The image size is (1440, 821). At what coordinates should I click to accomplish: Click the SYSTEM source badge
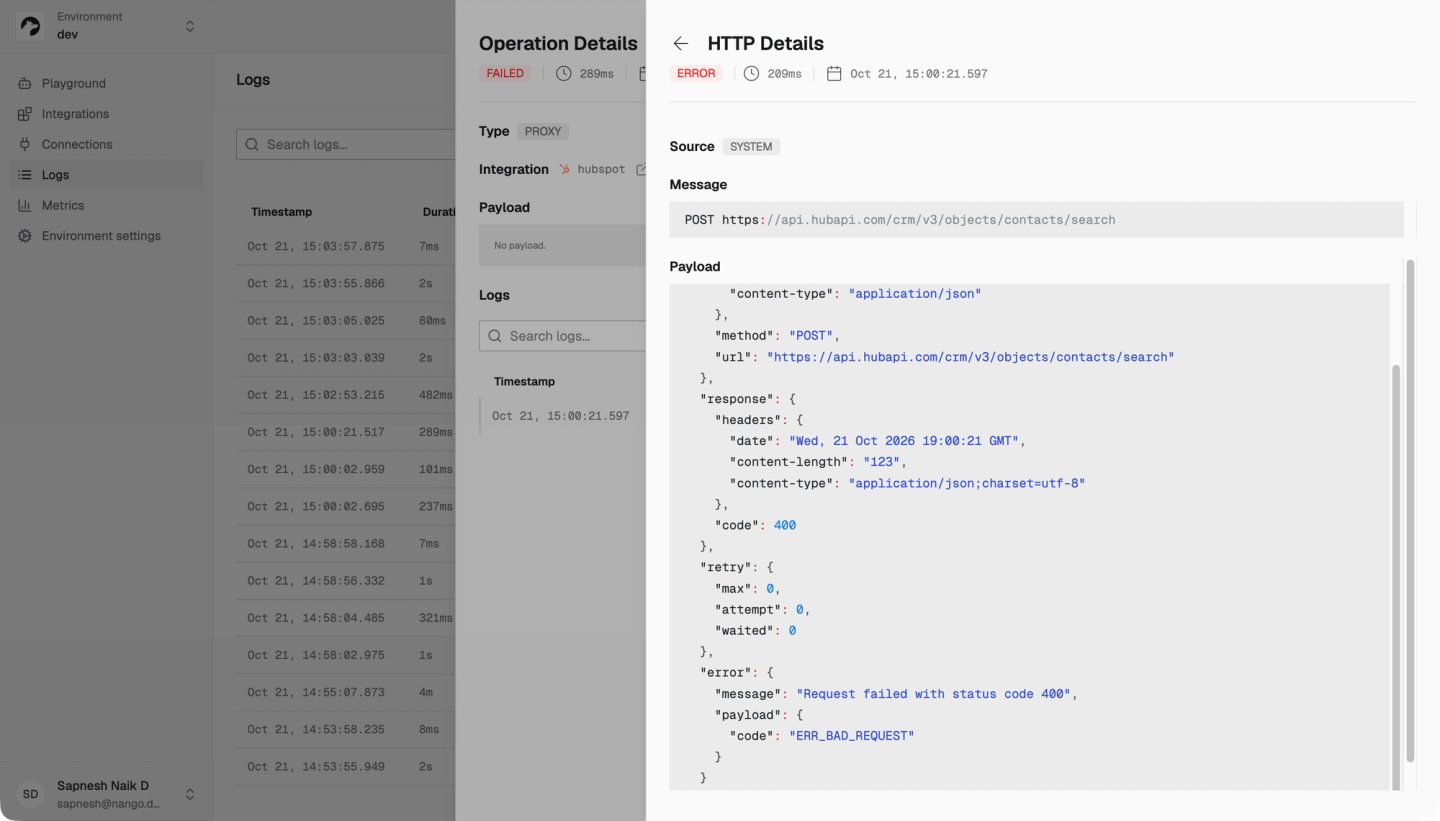point(751,147)
